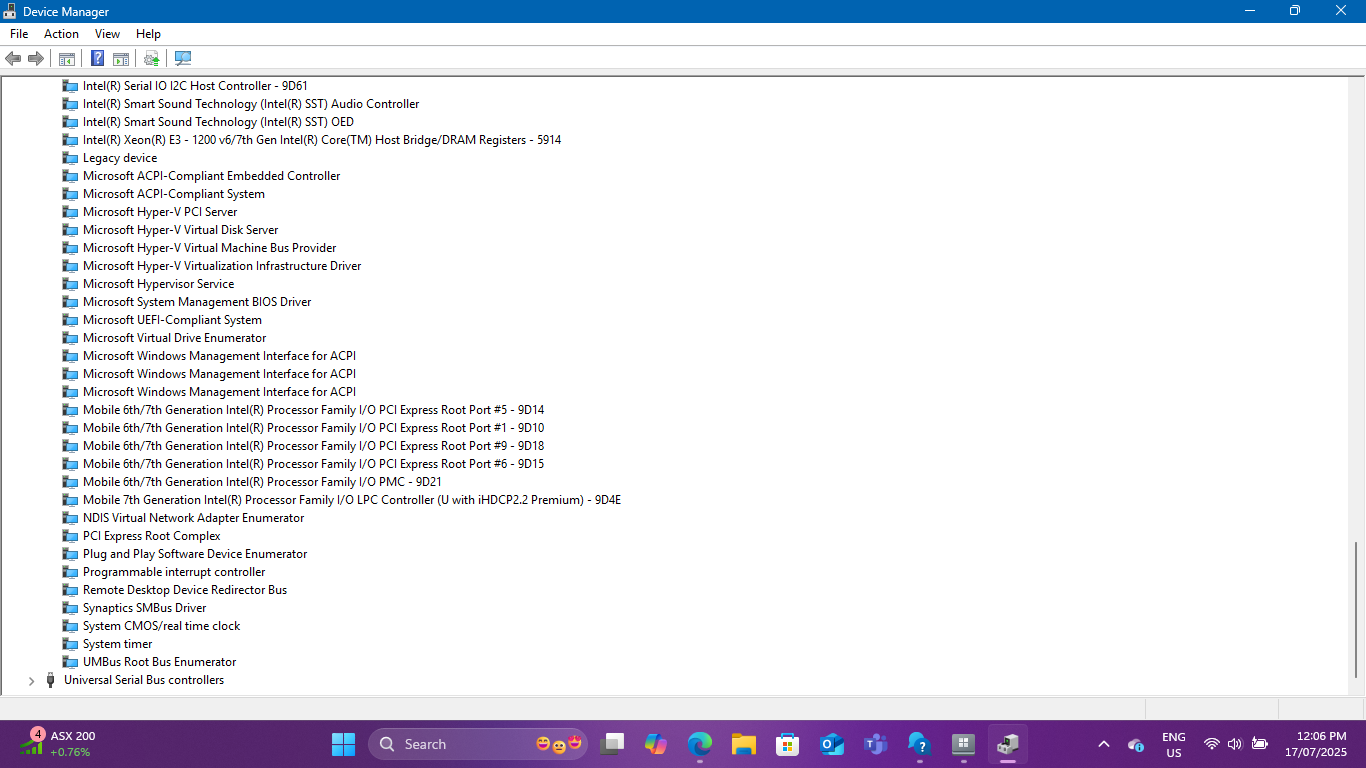This screenshot has width=1366, height=768.
Task: Select Microsoft Virtual Drive Enumerator
Action: point(174,338)
